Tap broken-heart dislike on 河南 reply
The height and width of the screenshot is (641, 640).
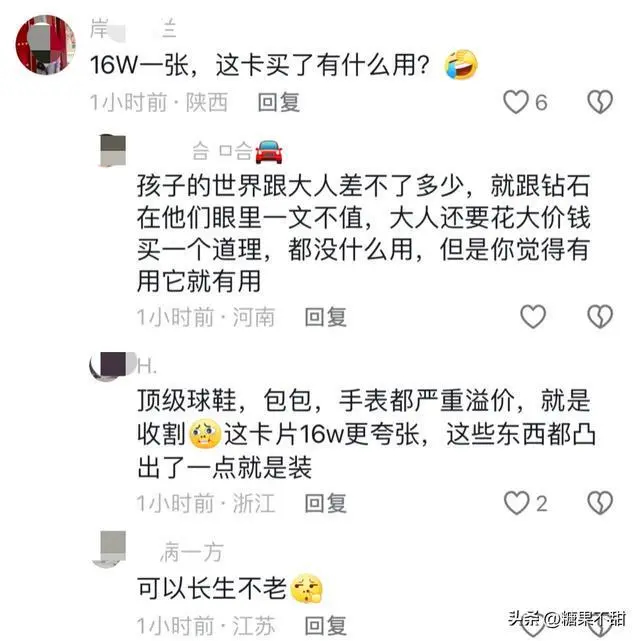click(x=600, y=317)
